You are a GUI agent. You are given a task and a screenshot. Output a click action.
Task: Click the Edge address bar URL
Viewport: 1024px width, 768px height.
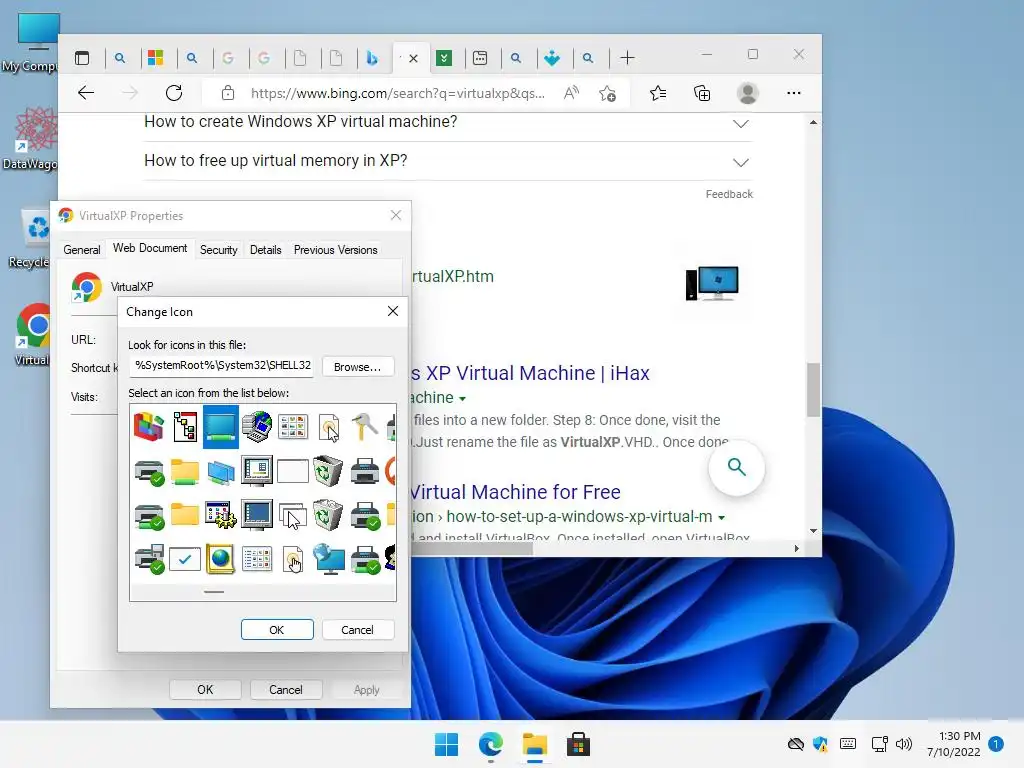tap(397, 93)
